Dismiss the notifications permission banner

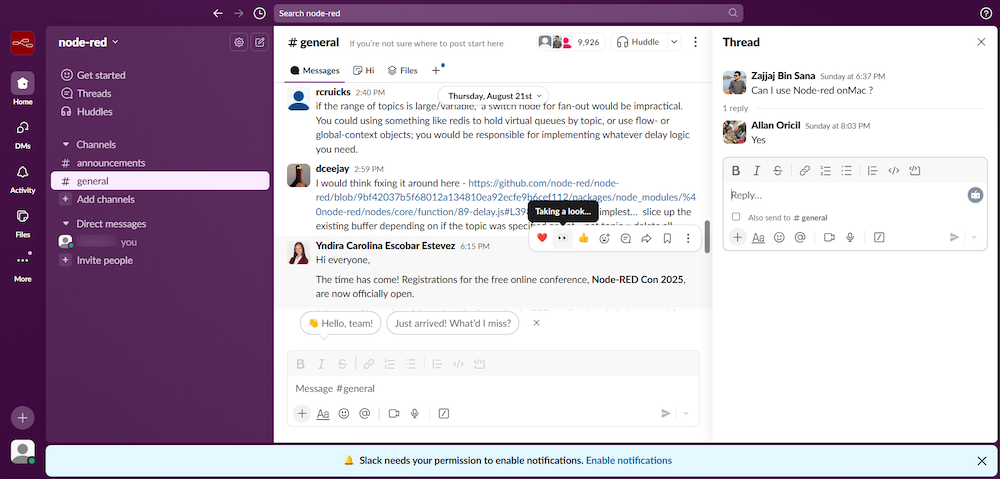pos(982,461)
